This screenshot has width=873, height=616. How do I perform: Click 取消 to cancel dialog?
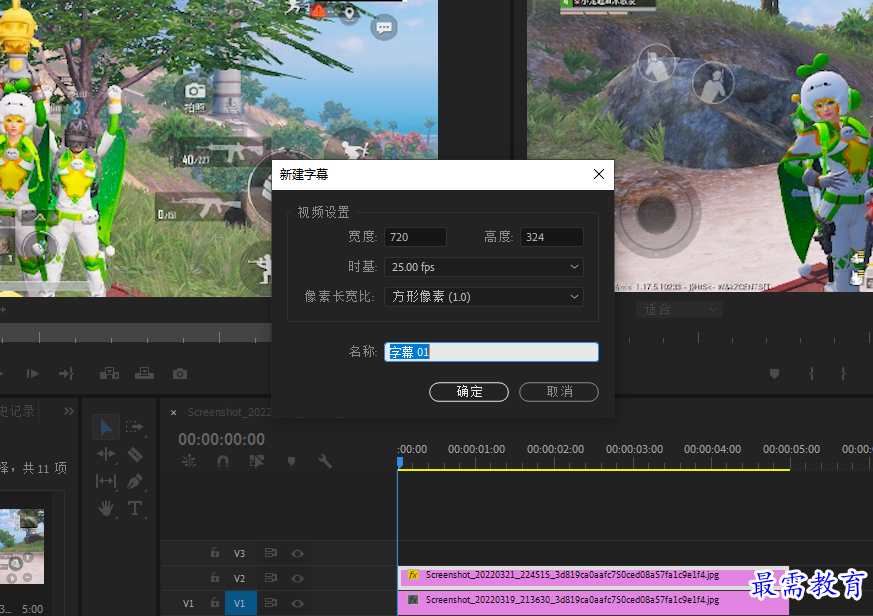(559, 392)
